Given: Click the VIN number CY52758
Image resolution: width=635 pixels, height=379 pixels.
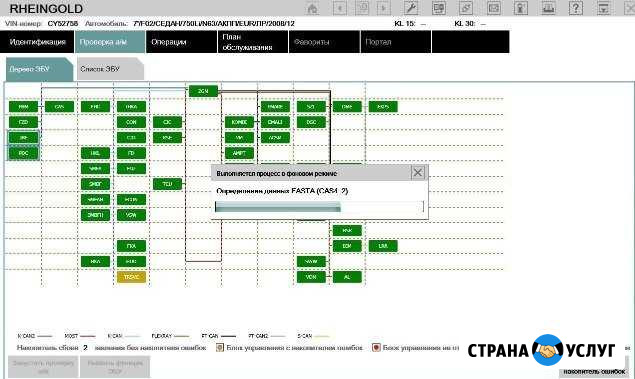Looking at the screenshot, I should tap(63, 23).
